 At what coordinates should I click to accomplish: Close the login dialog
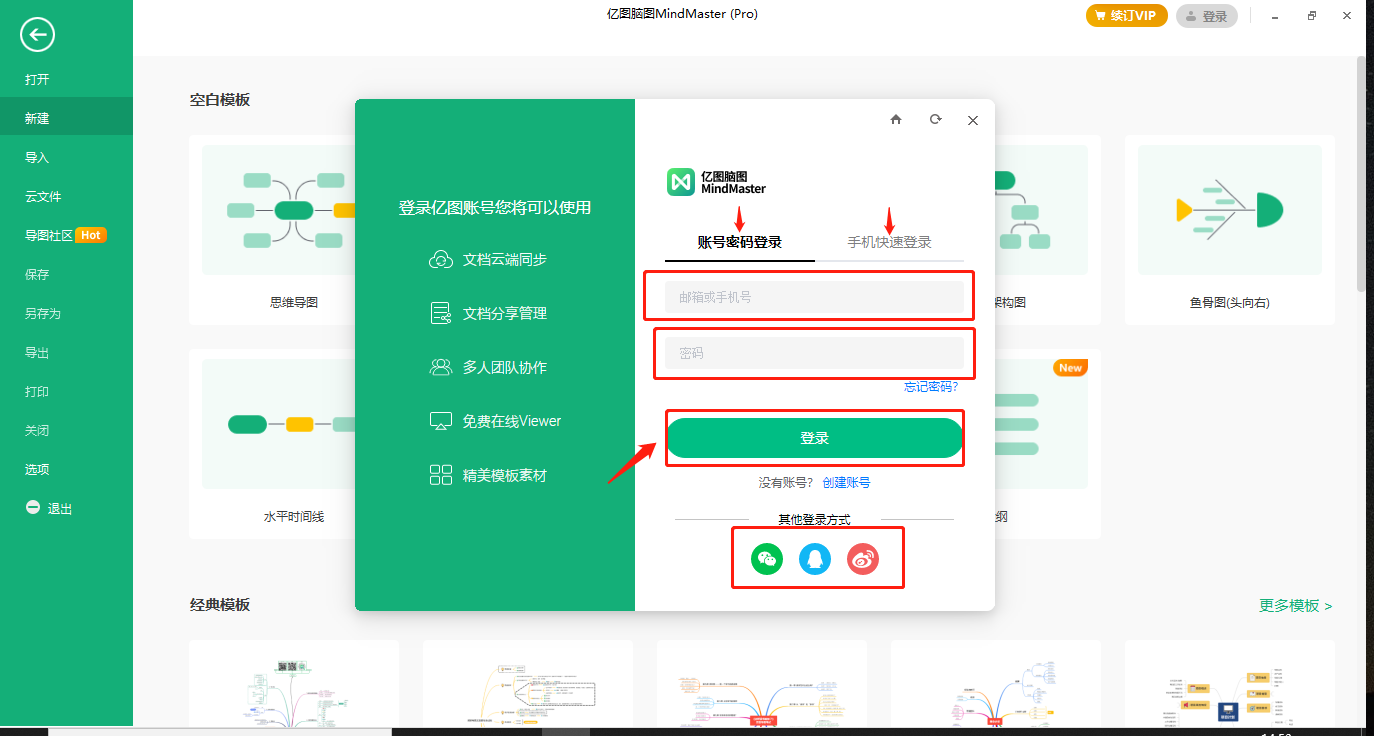click(973, 120)
